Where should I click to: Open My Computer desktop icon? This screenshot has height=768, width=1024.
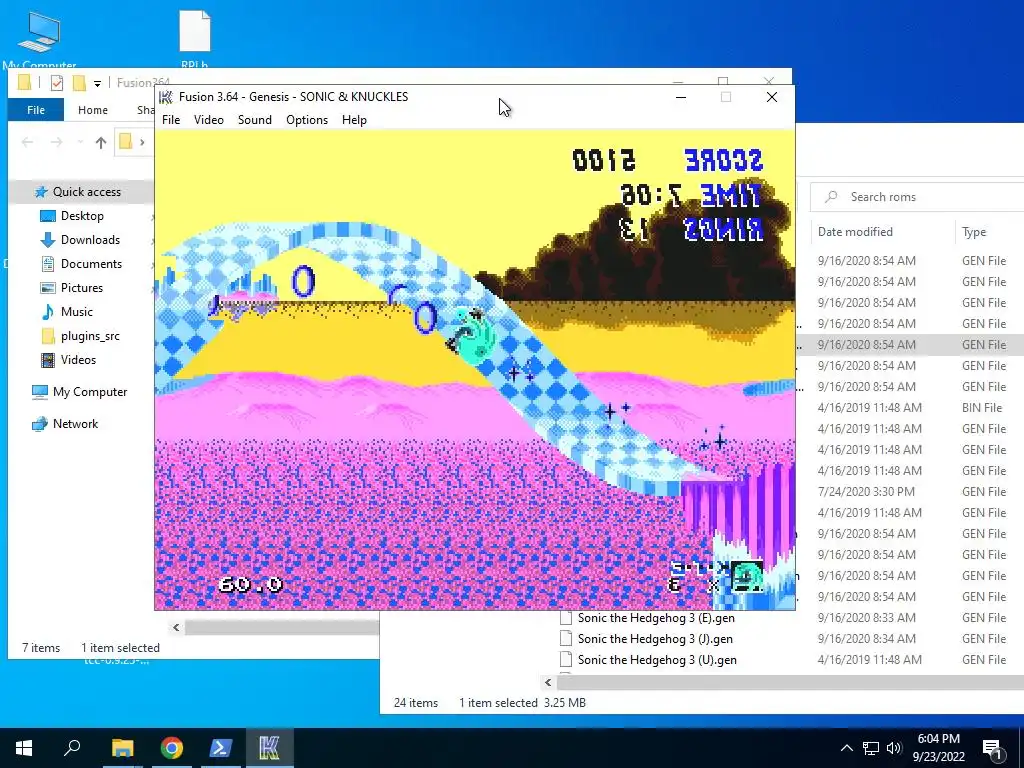(39, 40)
